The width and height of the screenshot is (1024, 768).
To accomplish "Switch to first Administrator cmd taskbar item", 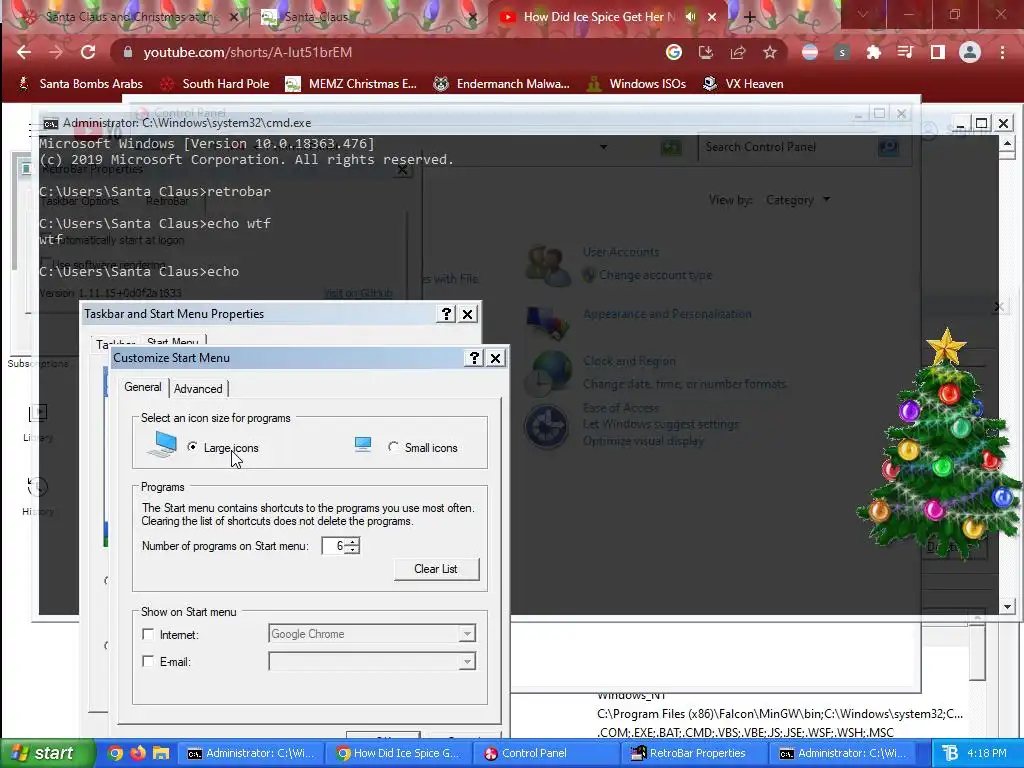I will (251, 753).
